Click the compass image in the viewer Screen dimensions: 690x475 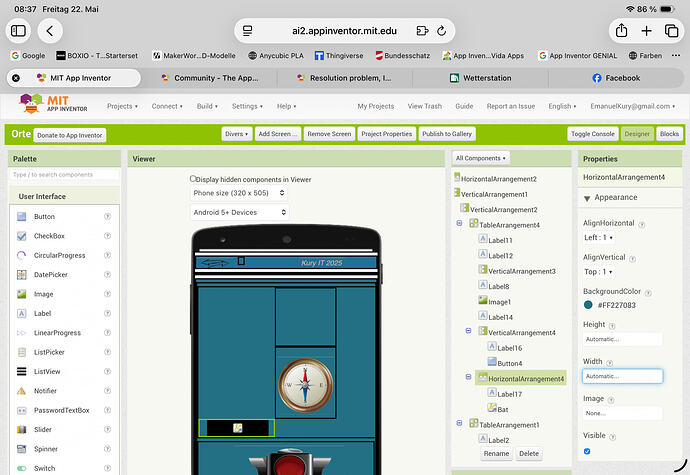pos(305,385)
